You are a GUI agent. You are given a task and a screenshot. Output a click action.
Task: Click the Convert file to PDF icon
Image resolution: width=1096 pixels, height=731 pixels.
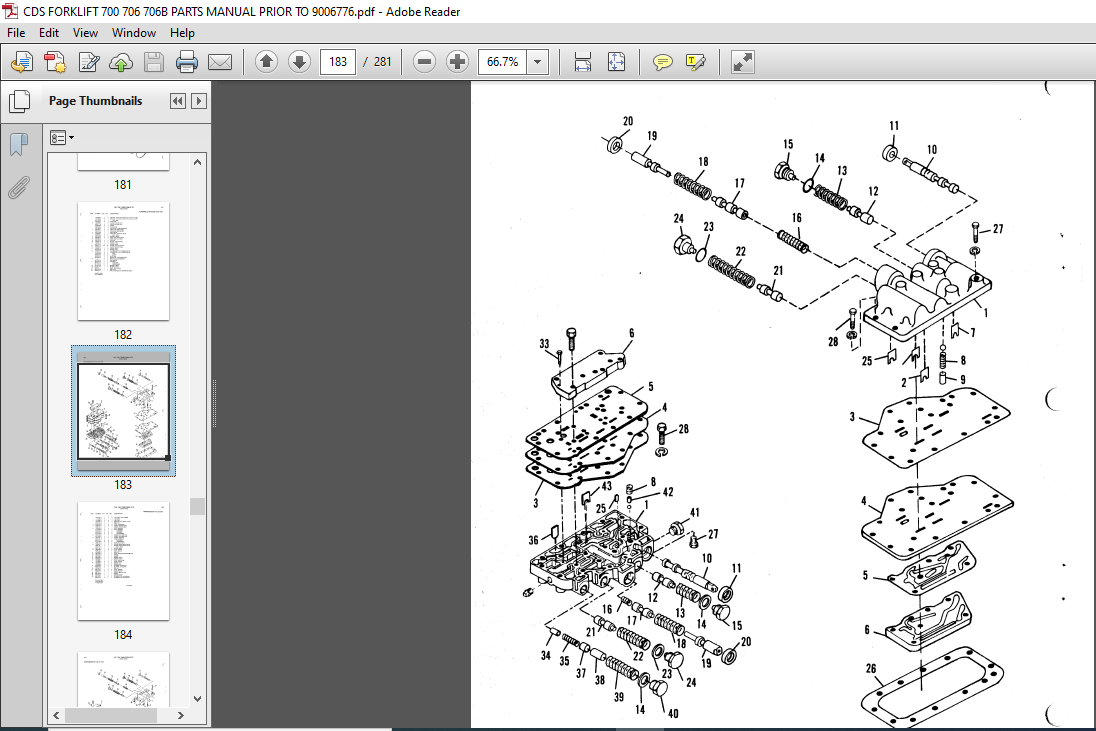55,62
